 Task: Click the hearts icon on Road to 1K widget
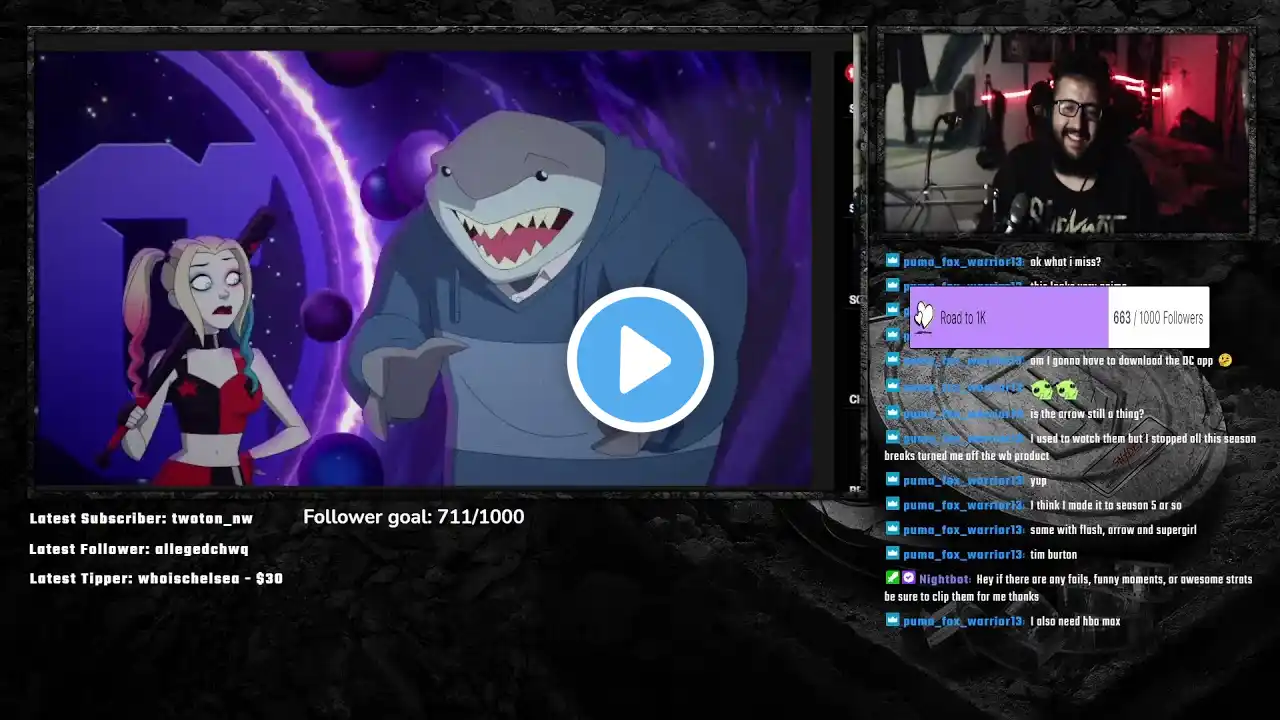(924, 317)
